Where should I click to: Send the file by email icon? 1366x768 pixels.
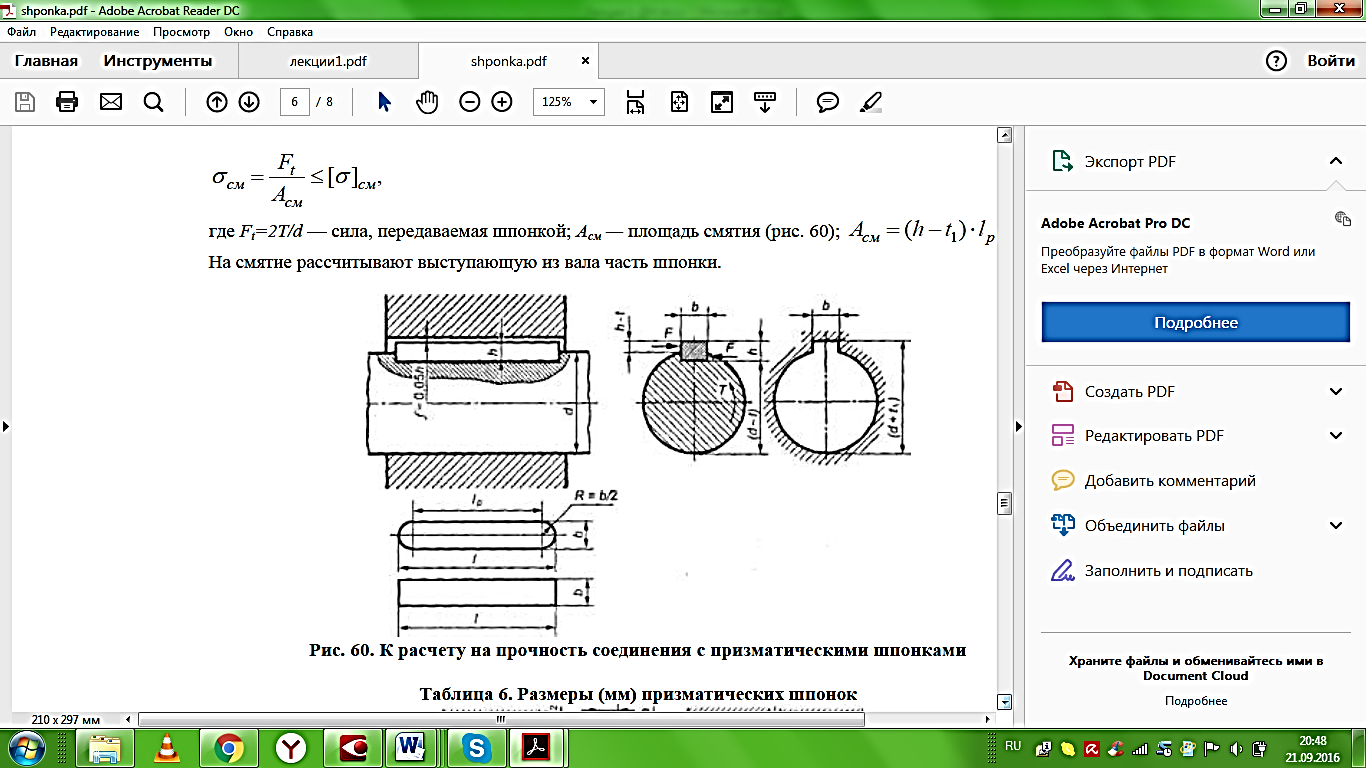[x=110, y=102]
